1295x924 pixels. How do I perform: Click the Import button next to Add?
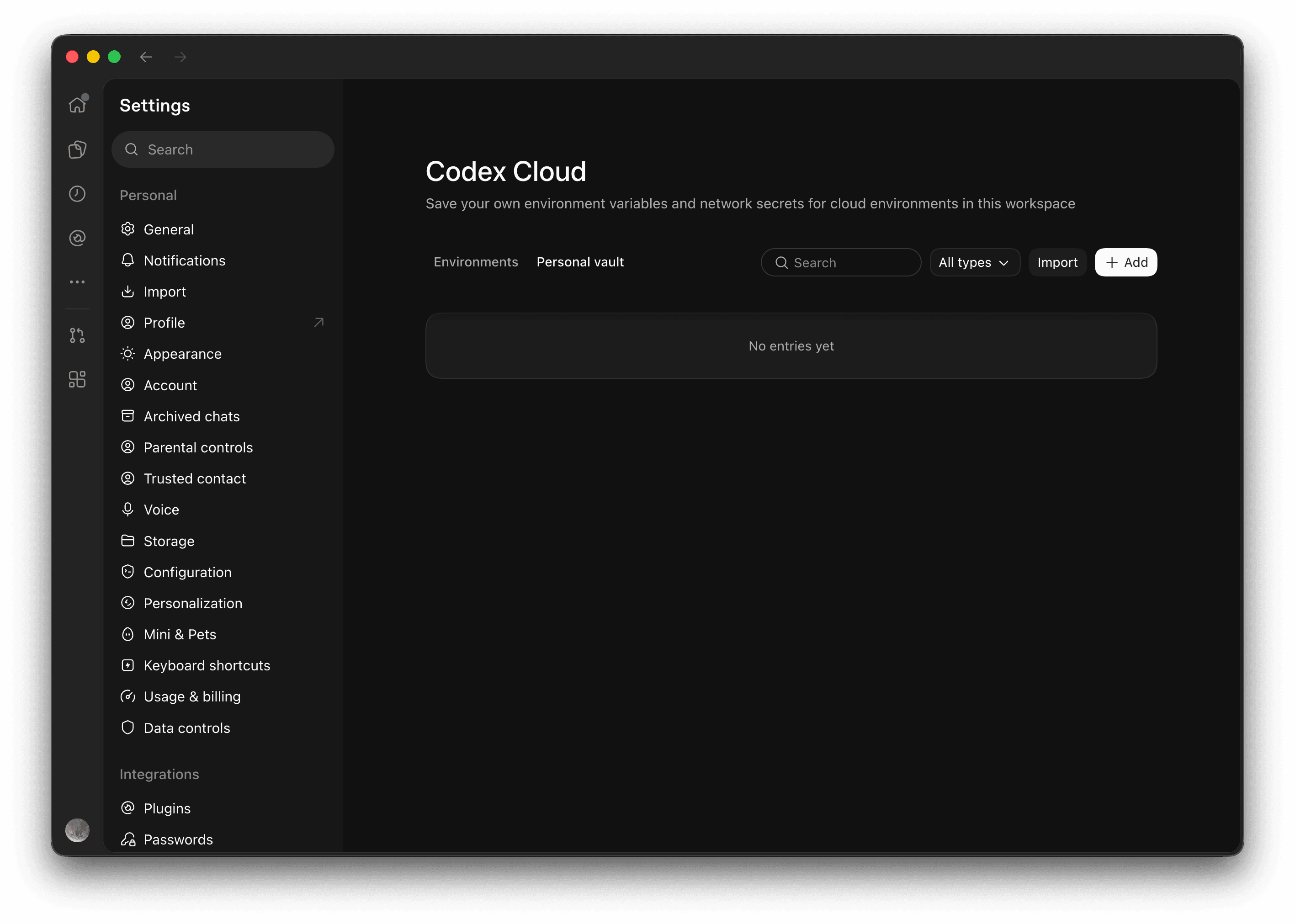[x=1057, y=262]
